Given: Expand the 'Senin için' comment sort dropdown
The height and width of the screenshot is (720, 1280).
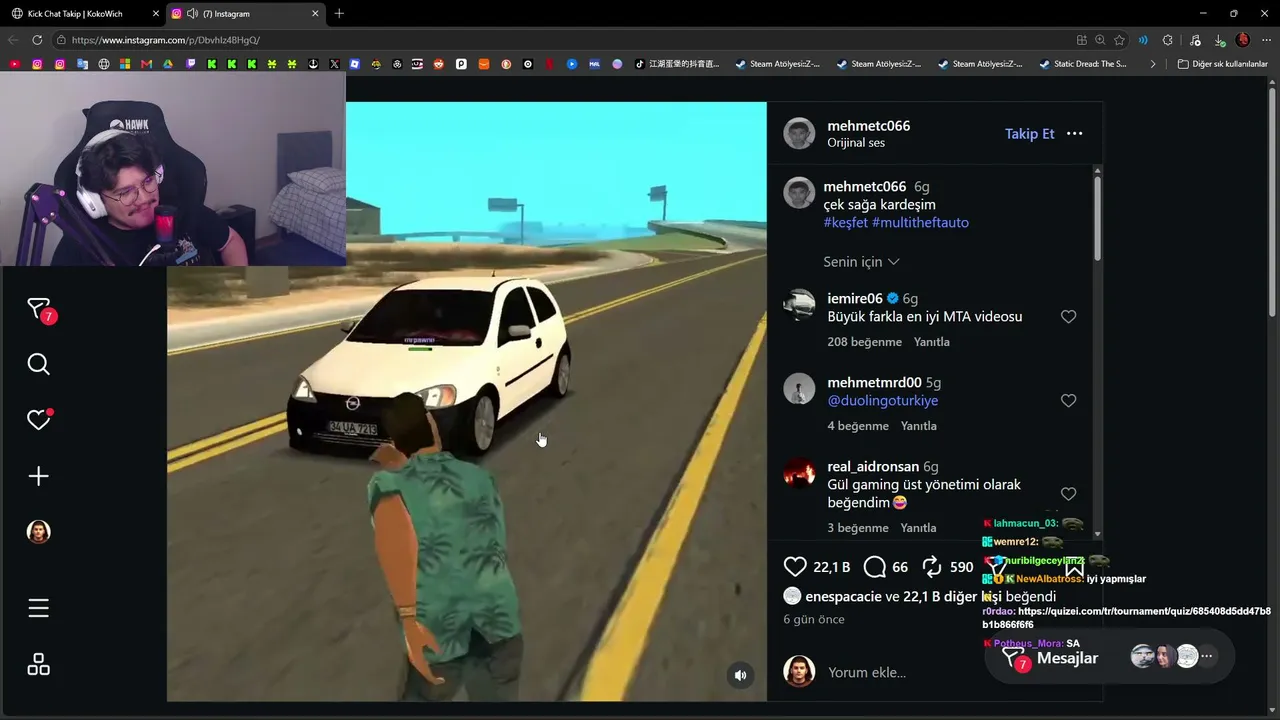Looking at the screenshot, I should click(x=861, y=262).
